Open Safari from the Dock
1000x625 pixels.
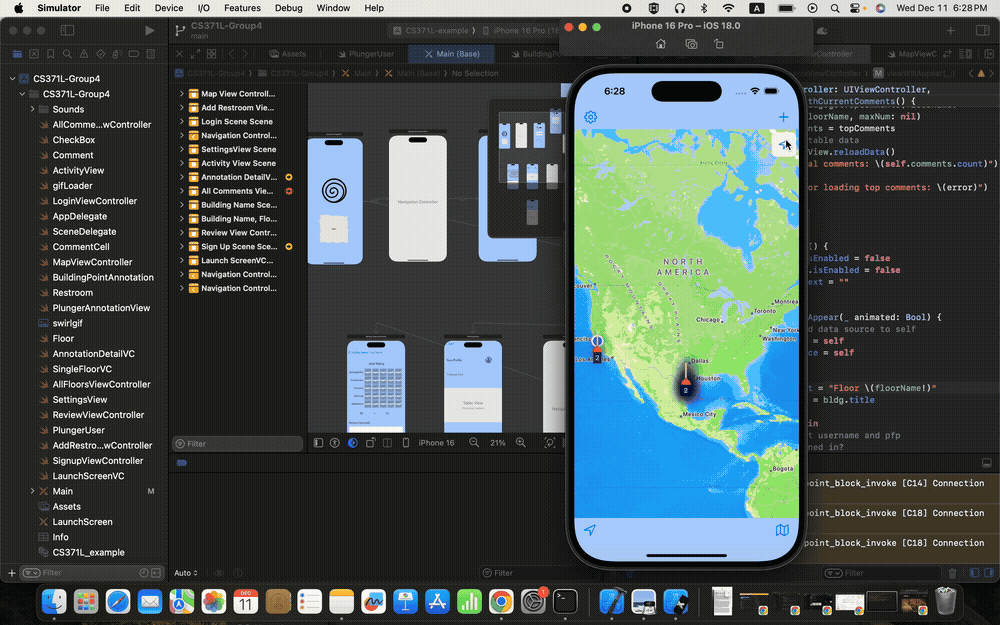coord(118,601)
